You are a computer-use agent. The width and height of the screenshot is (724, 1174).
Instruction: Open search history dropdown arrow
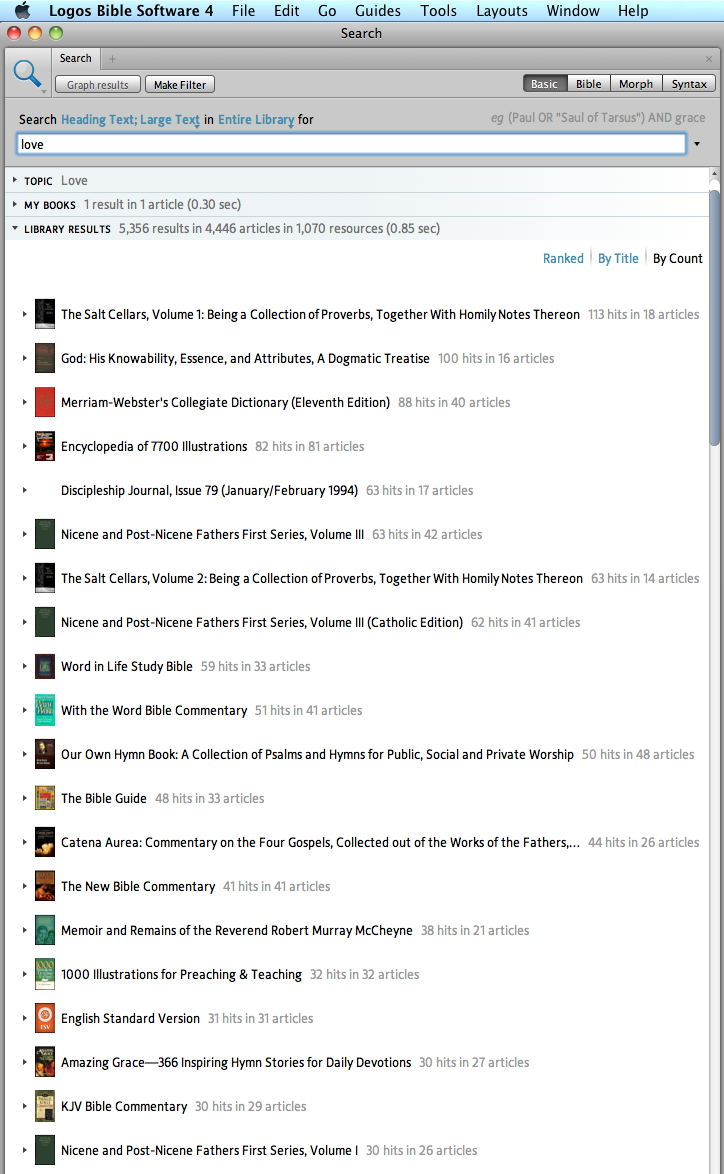pos(697,144)
